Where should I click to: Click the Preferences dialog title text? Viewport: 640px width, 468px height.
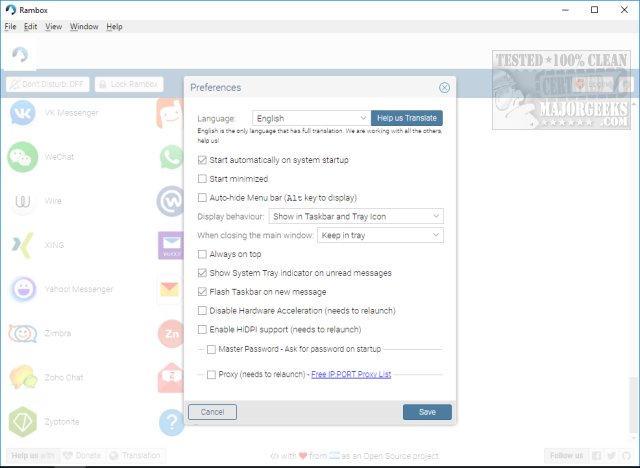click(216, 88)
